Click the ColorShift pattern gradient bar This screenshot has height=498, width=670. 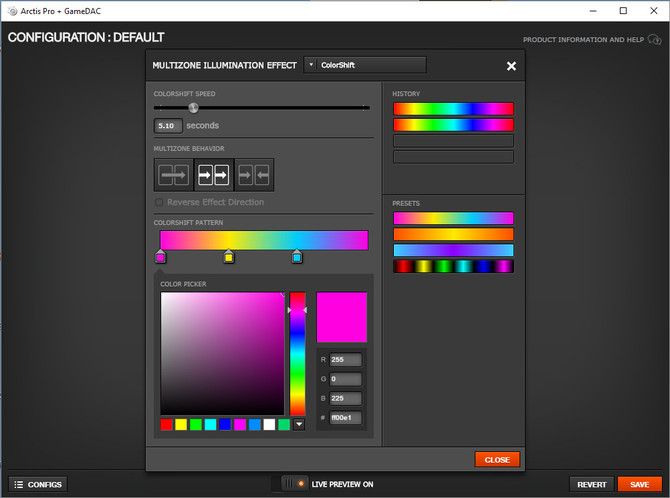[x=264, y=240]
